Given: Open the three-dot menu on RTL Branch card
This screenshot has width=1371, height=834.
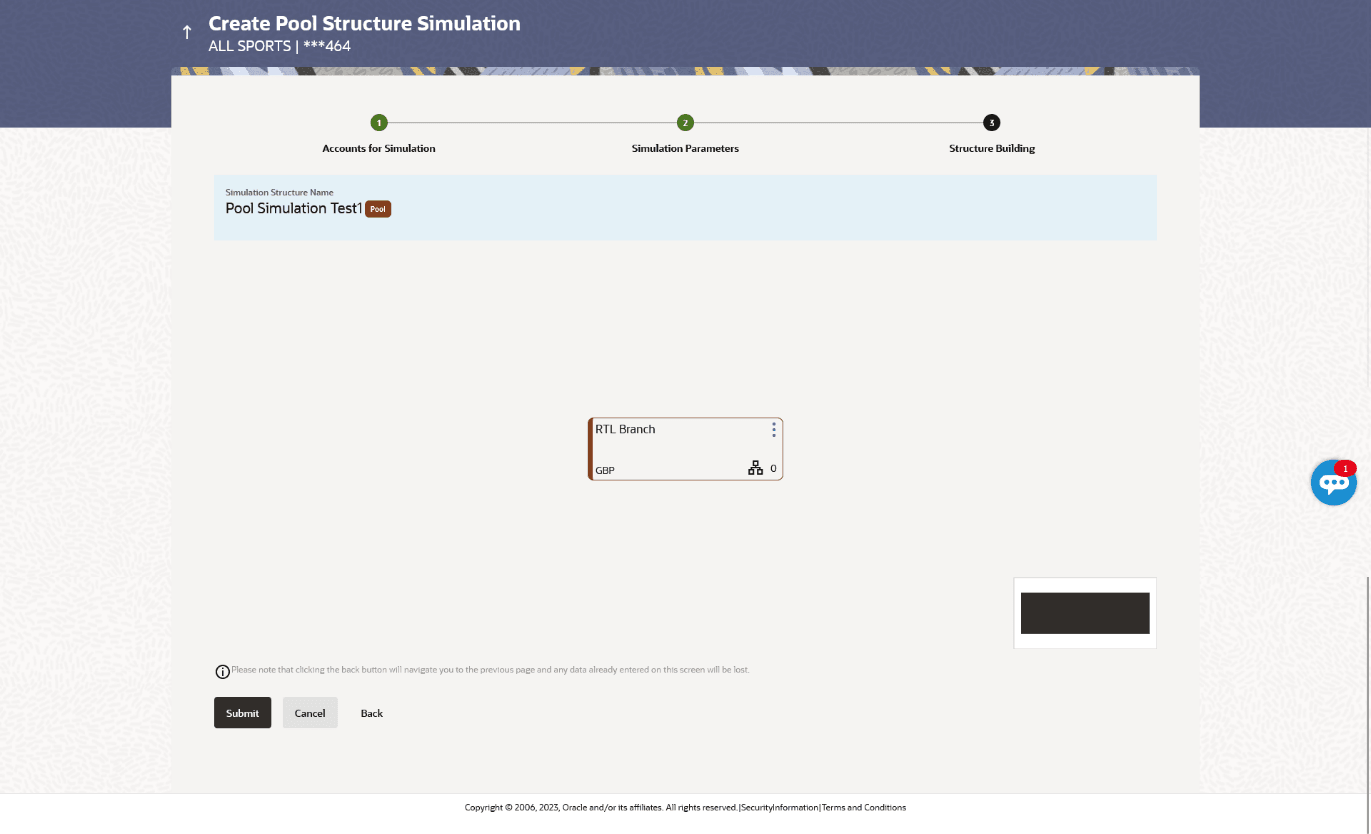Looking at the screenshot, I should tap(773, 430).
